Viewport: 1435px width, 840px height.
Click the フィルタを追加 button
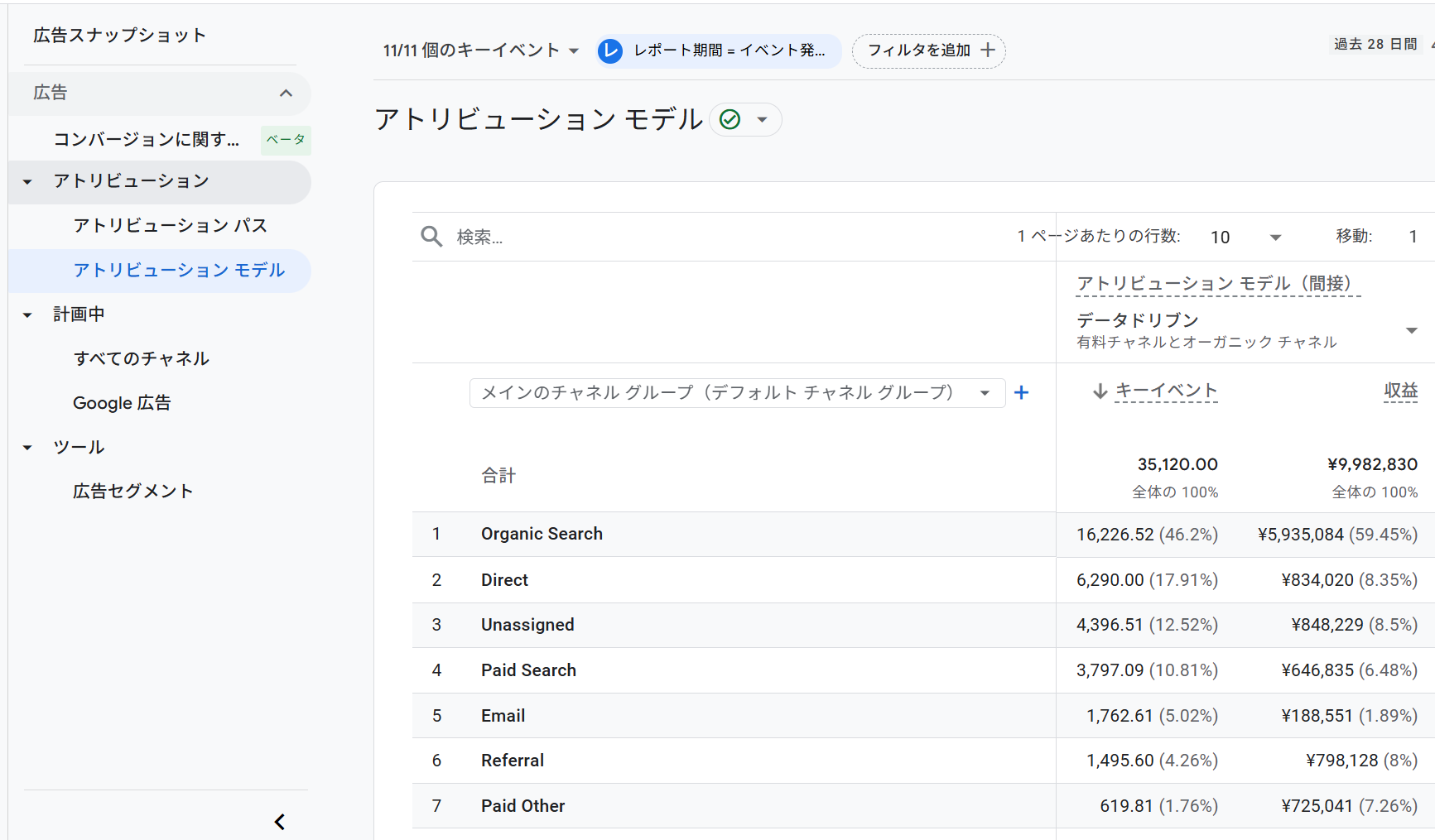click(x=929, y=51)
